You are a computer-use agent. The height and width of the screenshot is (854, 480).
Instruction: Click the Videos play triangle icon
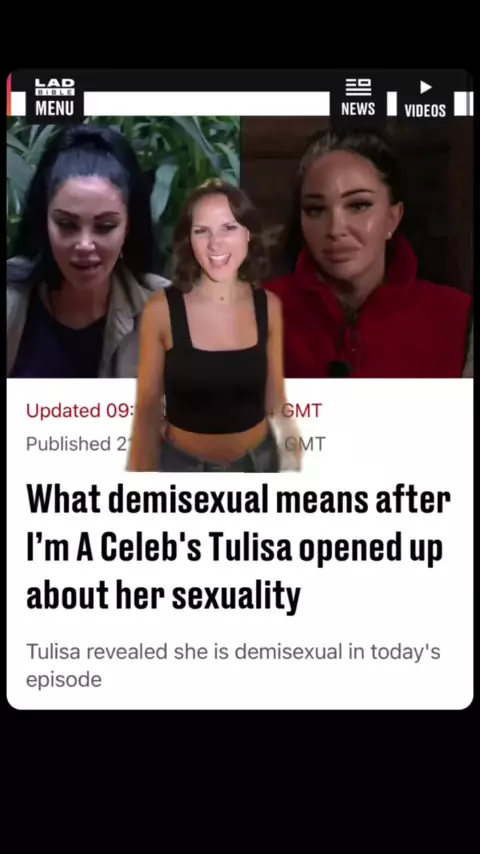426,87
